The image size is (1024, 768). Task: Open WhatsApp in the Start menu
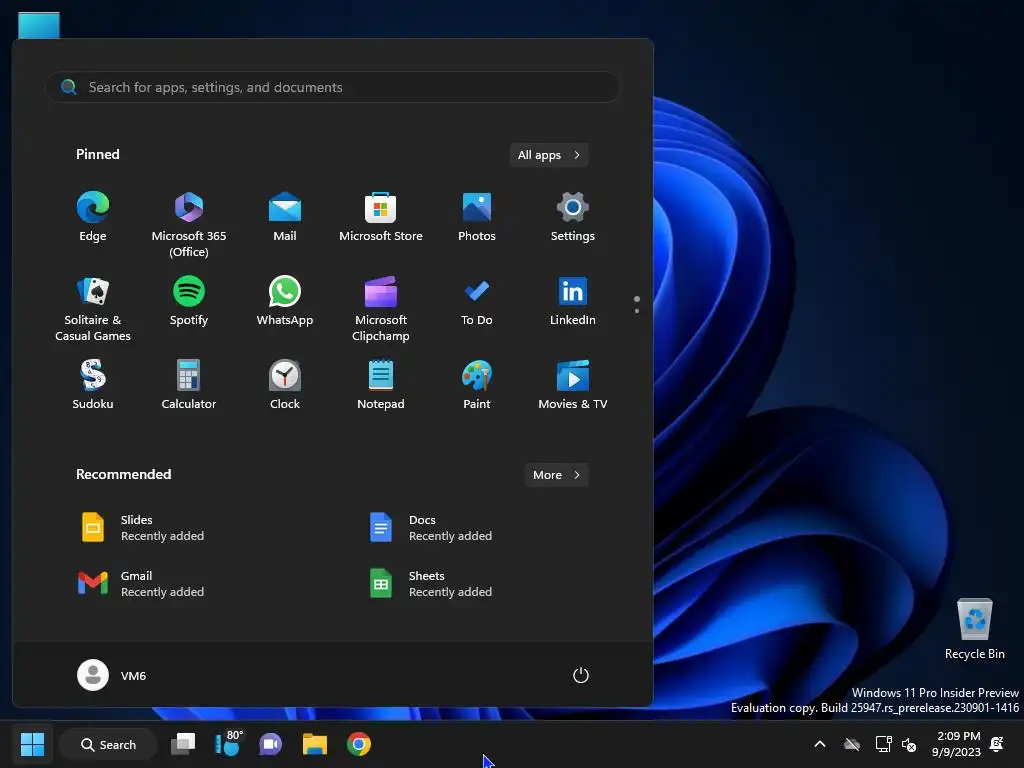(285, 302)
